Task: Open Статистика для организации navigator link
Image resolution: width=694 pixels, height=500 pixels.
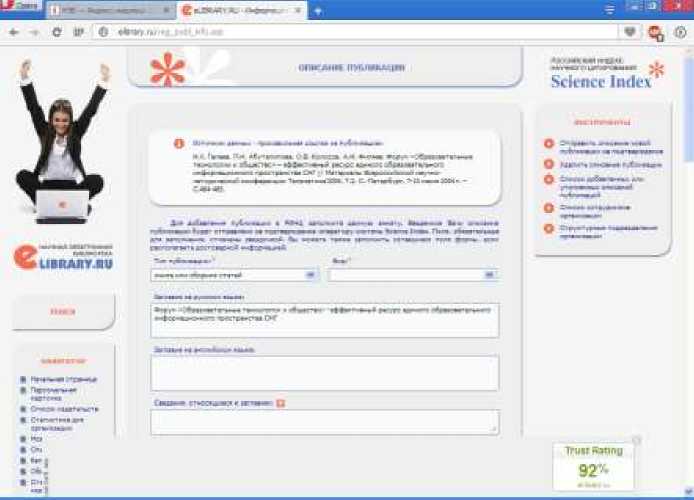Action: point(57,423)
